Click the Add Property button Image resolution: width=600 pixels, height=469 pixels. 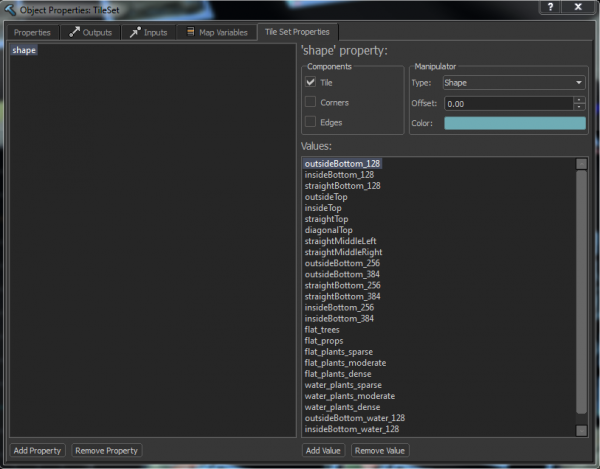37,451
